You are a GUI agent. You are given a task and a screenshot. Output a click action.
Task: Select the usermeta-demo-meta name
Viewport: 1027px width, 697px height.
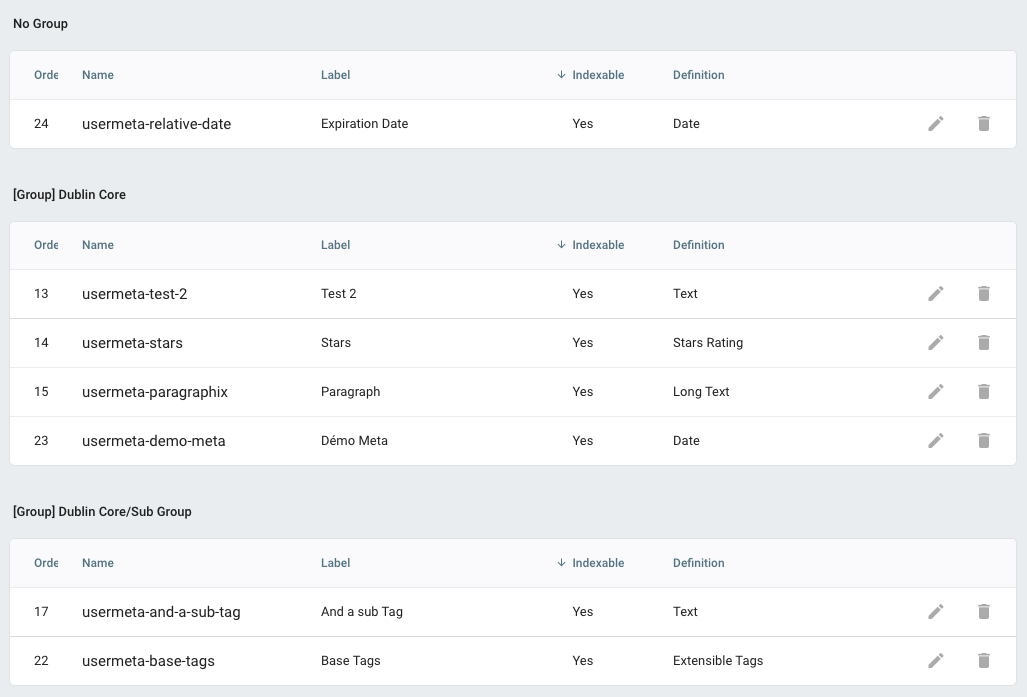tap(153, 441)
